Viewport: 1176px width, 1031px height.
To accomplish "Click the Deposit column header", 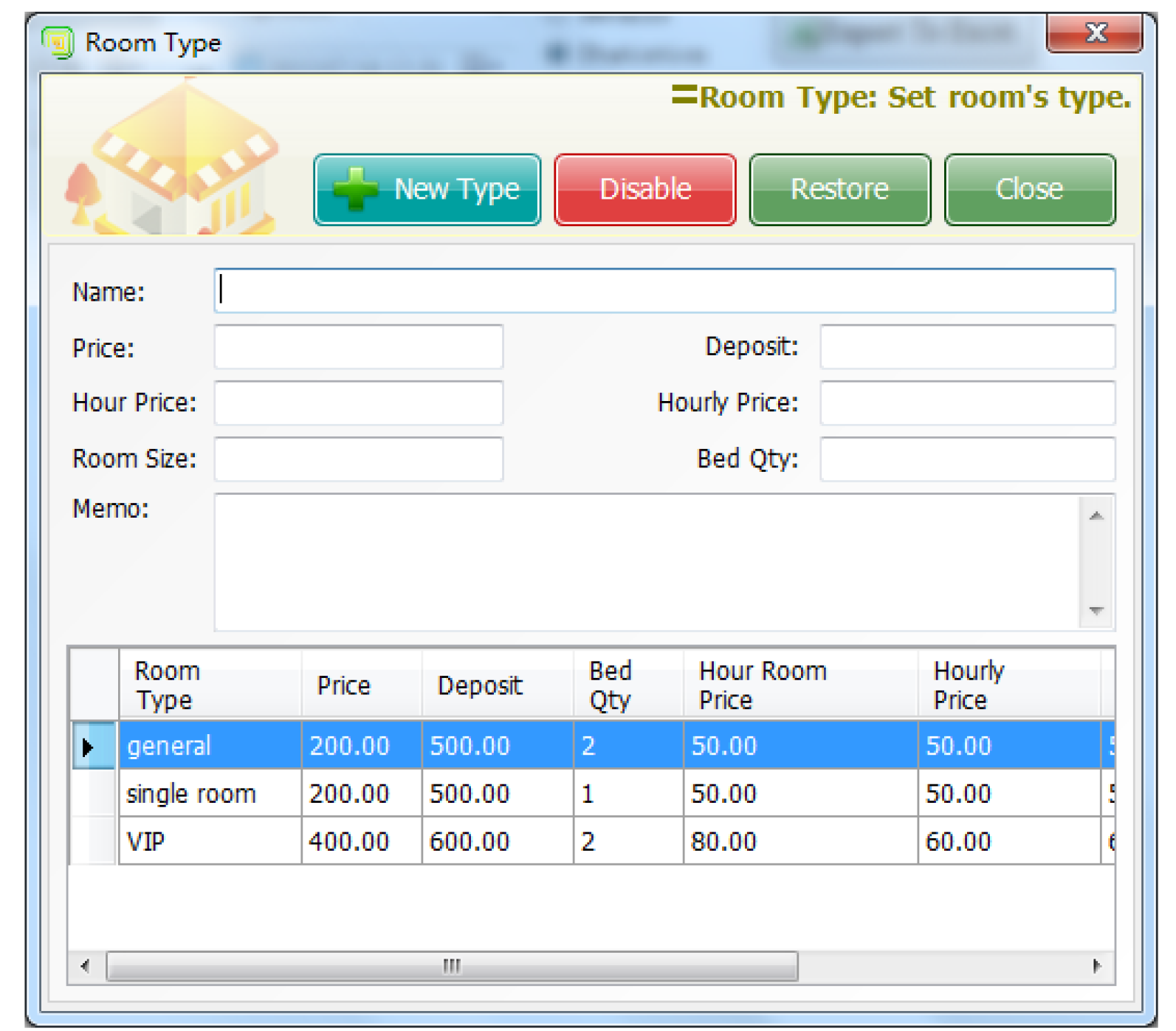I will (x=480, y=686).
